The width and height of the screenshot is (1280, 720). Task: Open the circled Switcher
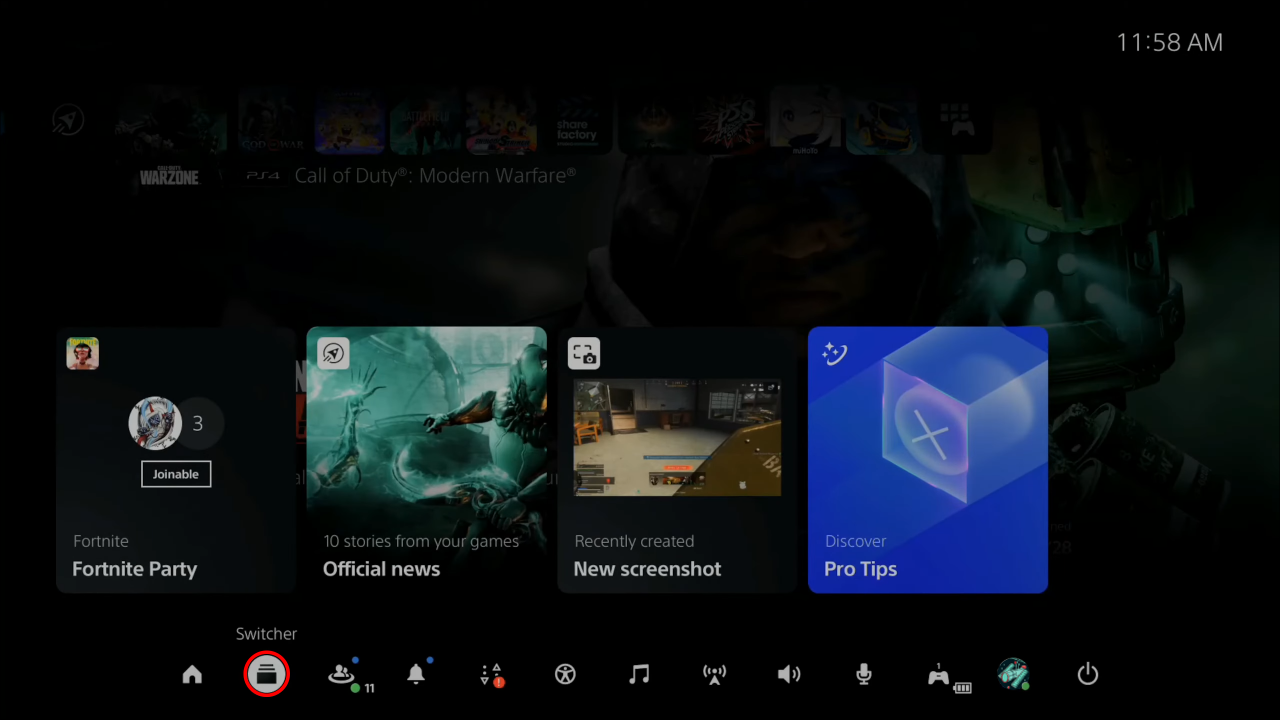pyautogui.click(x=267, y=674)
